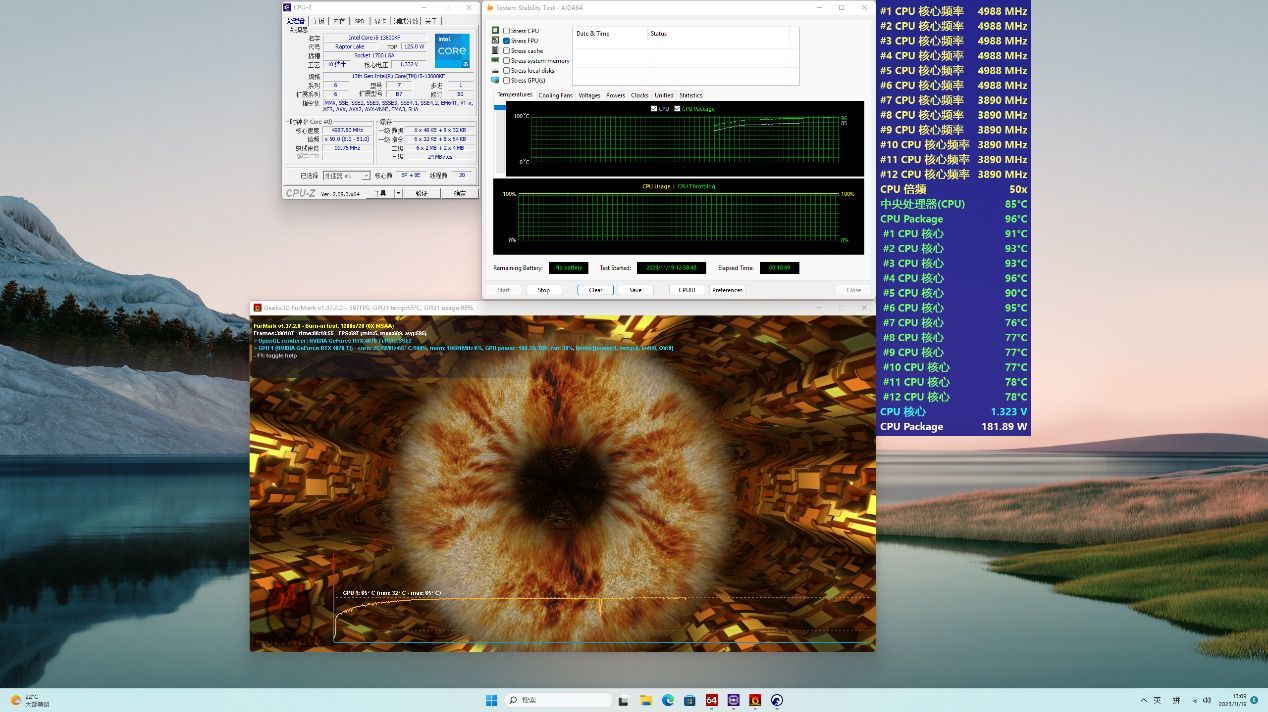Image resolution: width=1268 pixels, height=712 pixels.
Task: Open File Explorer from the taskbar
Action: click(646, 700)
